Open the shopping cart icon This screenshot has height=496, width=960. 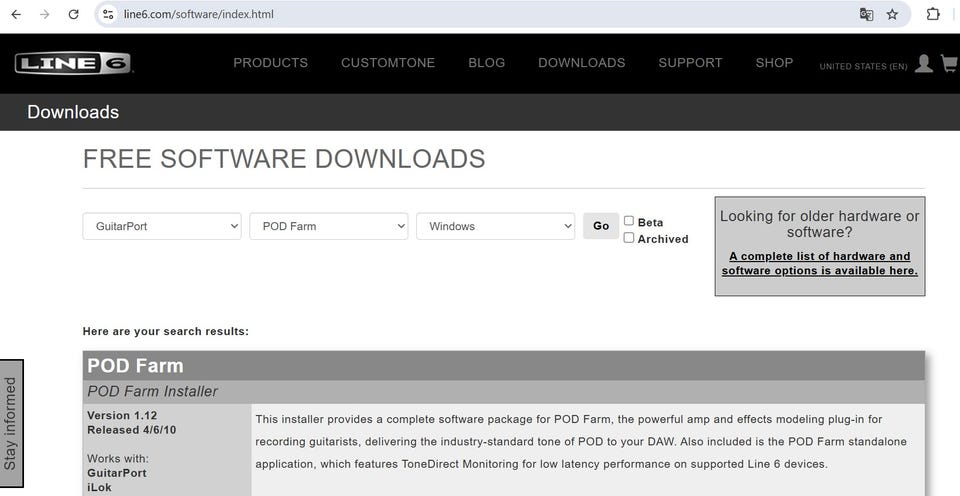point(949,63)
